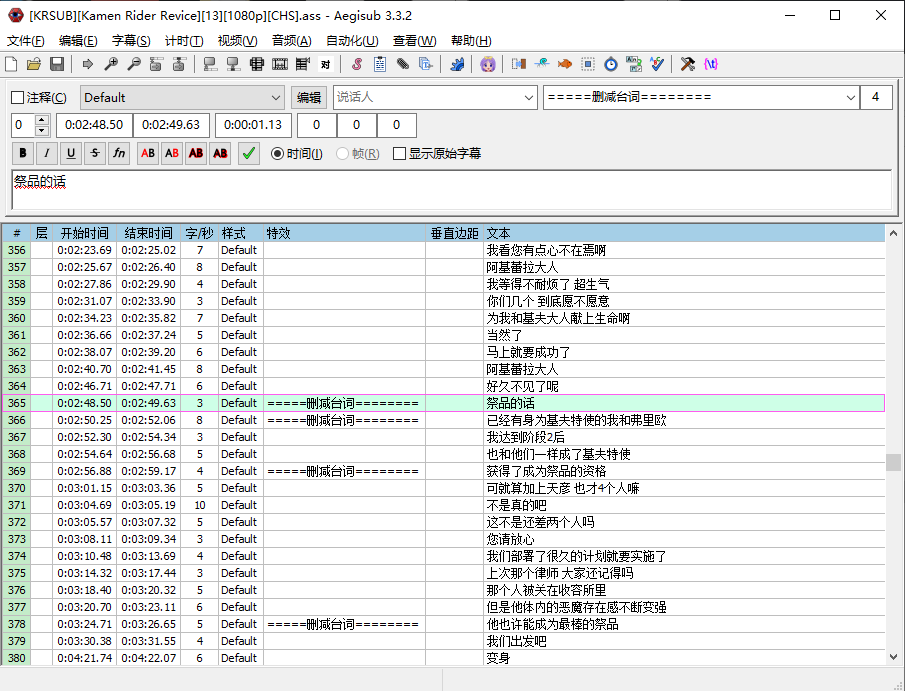
Task: Click the 编辑 style edit button
Action: point(308,98)
